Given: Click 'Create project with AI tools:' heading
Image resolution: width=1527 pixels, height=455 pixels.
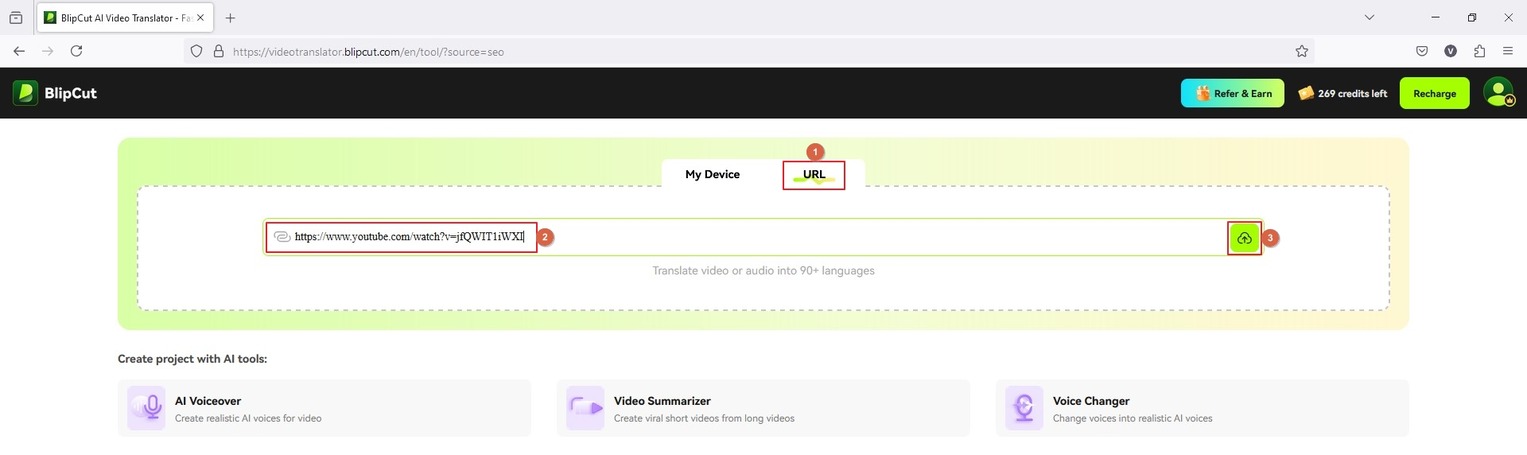Looking at the screenshot, I should [192, 358].
